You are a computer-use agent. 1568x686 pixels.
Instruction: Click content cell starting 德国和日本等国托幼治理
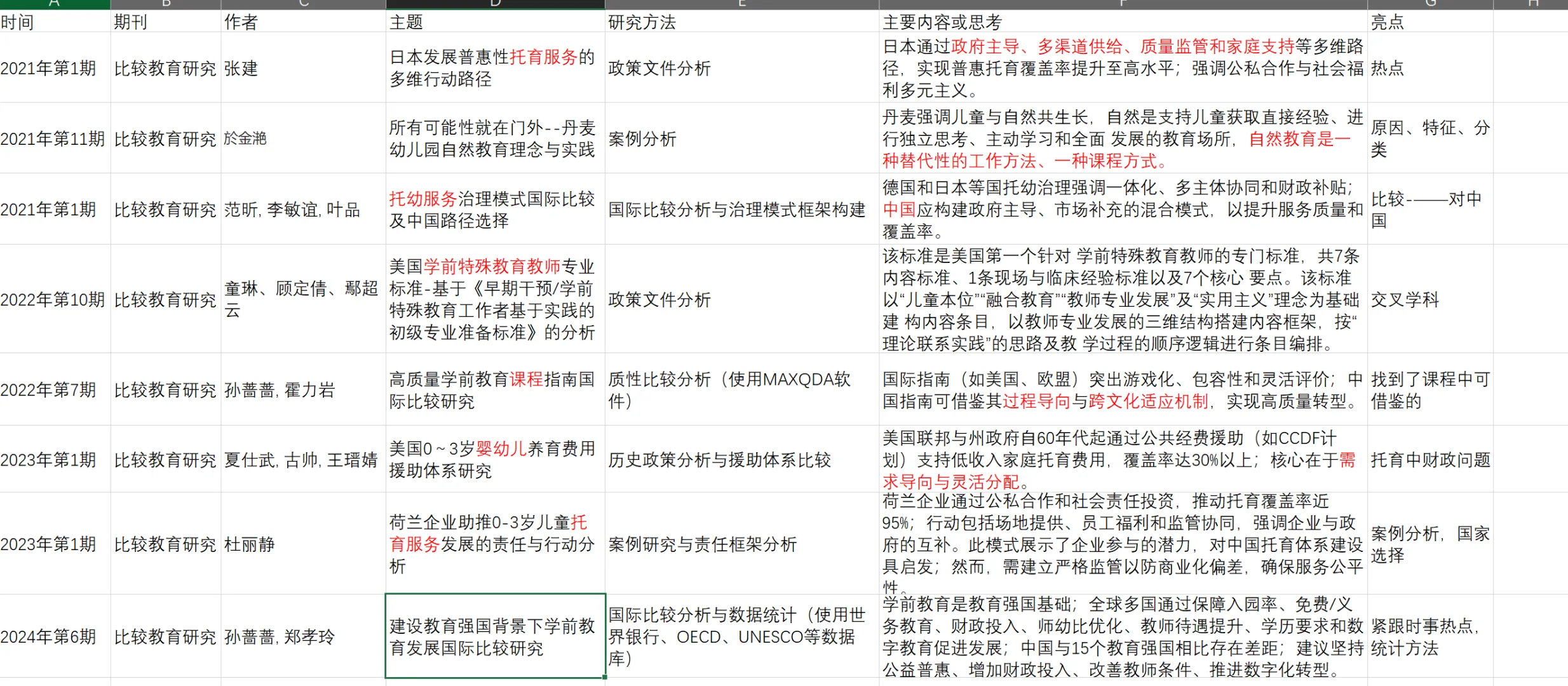coord(1123,209)
